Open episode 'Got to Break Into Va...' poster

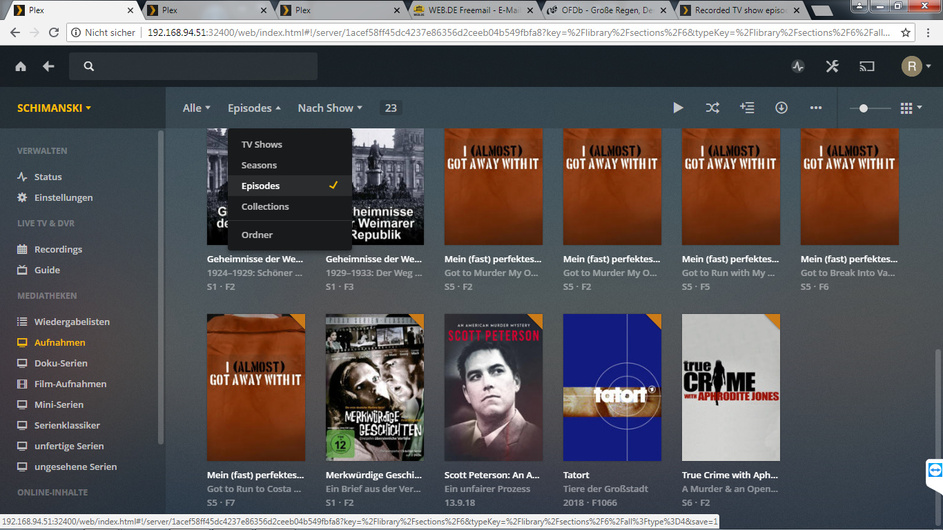(849, 186)
